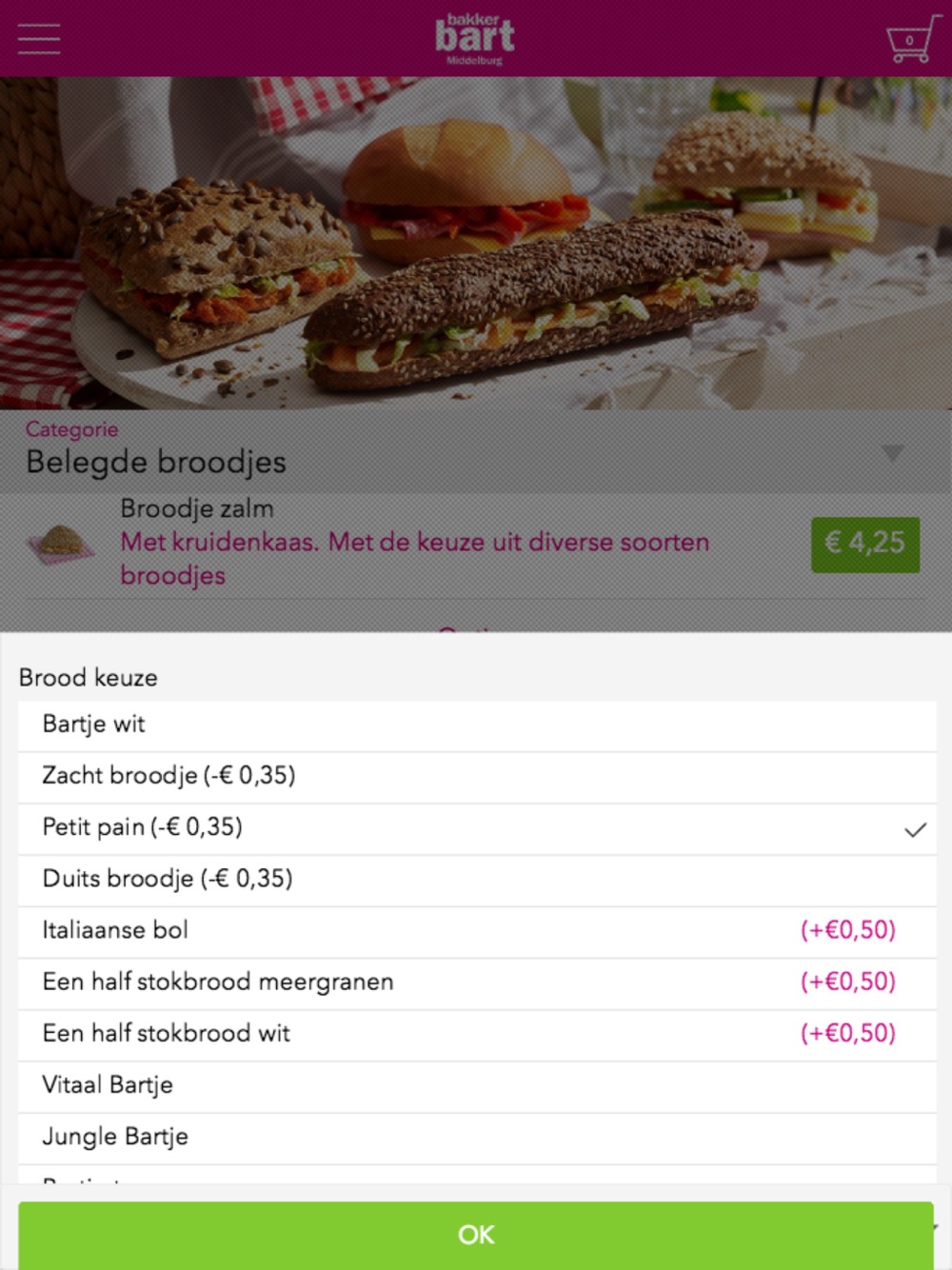Click the Broodje zalm thumbnail image

click(62, 544)
